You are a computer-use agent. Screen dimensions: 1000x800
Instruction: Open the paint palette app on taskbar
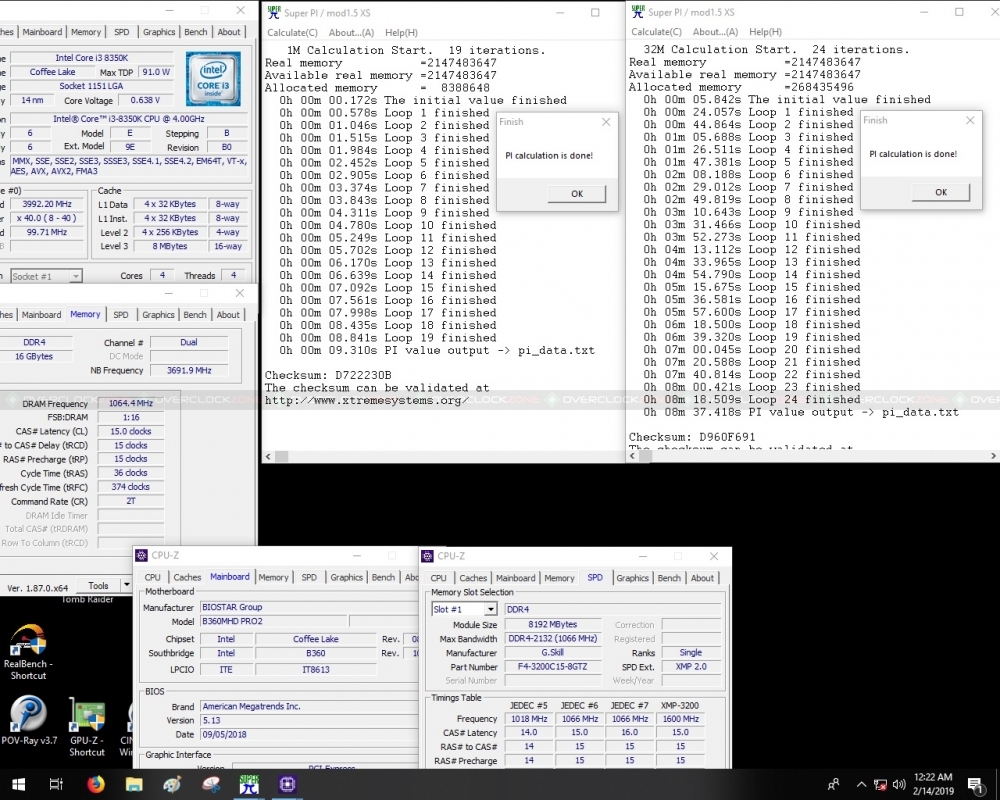tap(172, 784)
